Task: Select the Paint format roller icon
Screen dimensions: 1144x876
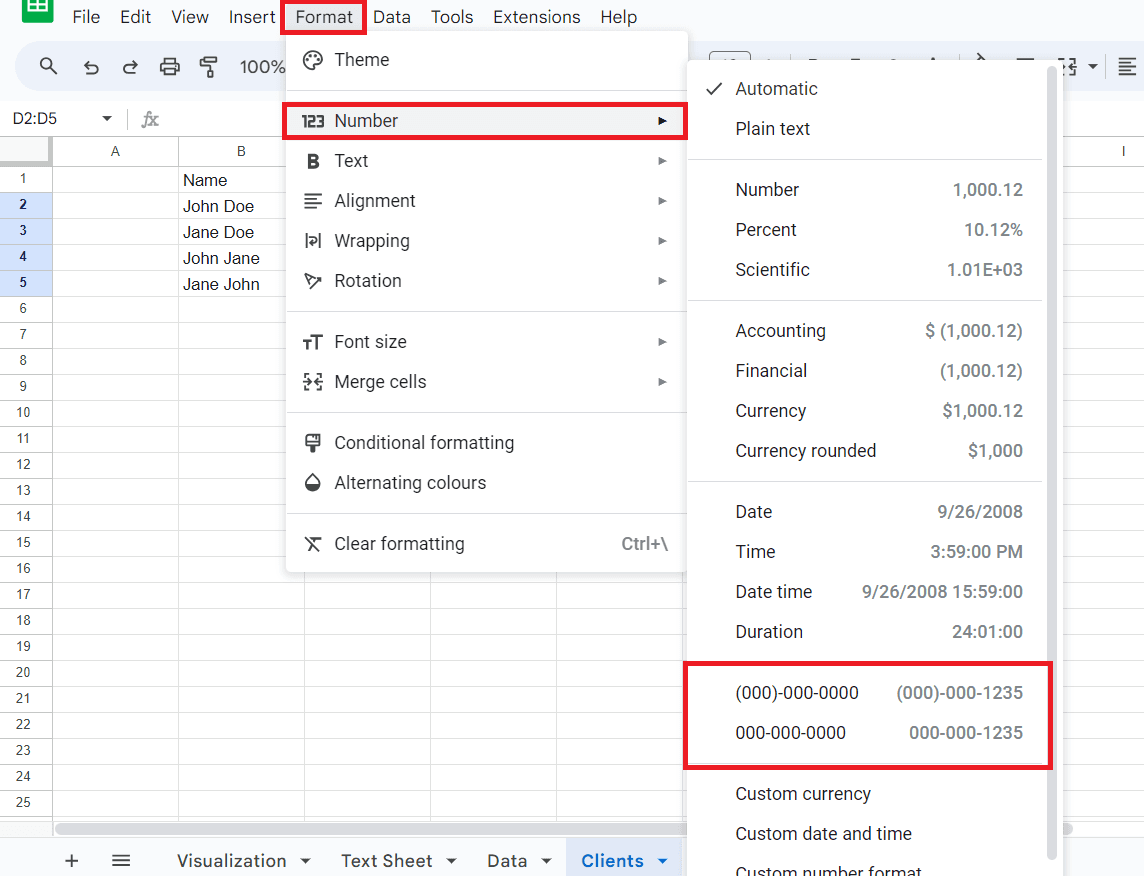Action: point(209,67)
